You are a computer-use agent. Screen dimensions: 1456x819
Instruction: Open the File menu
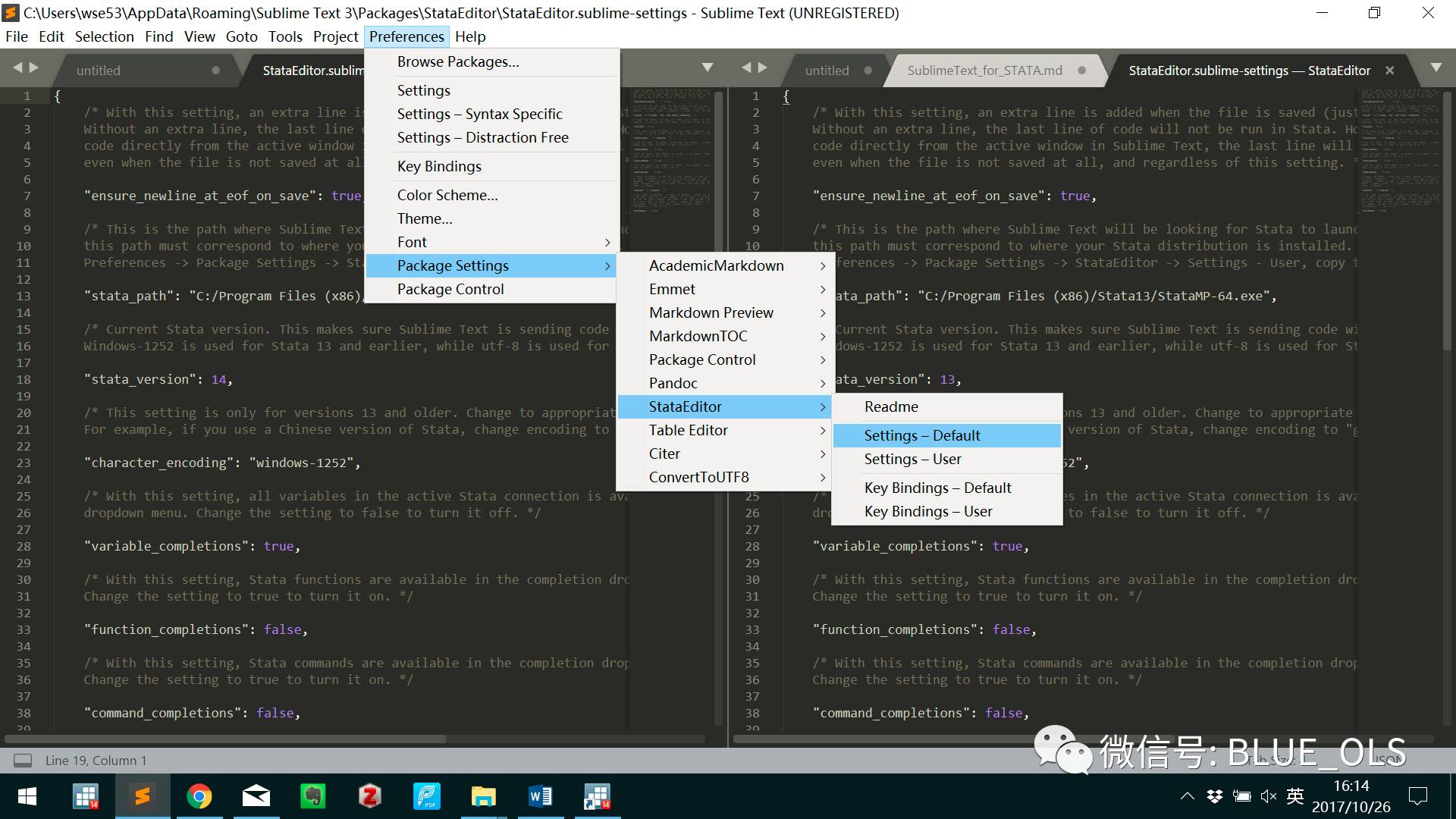[17, 36]
